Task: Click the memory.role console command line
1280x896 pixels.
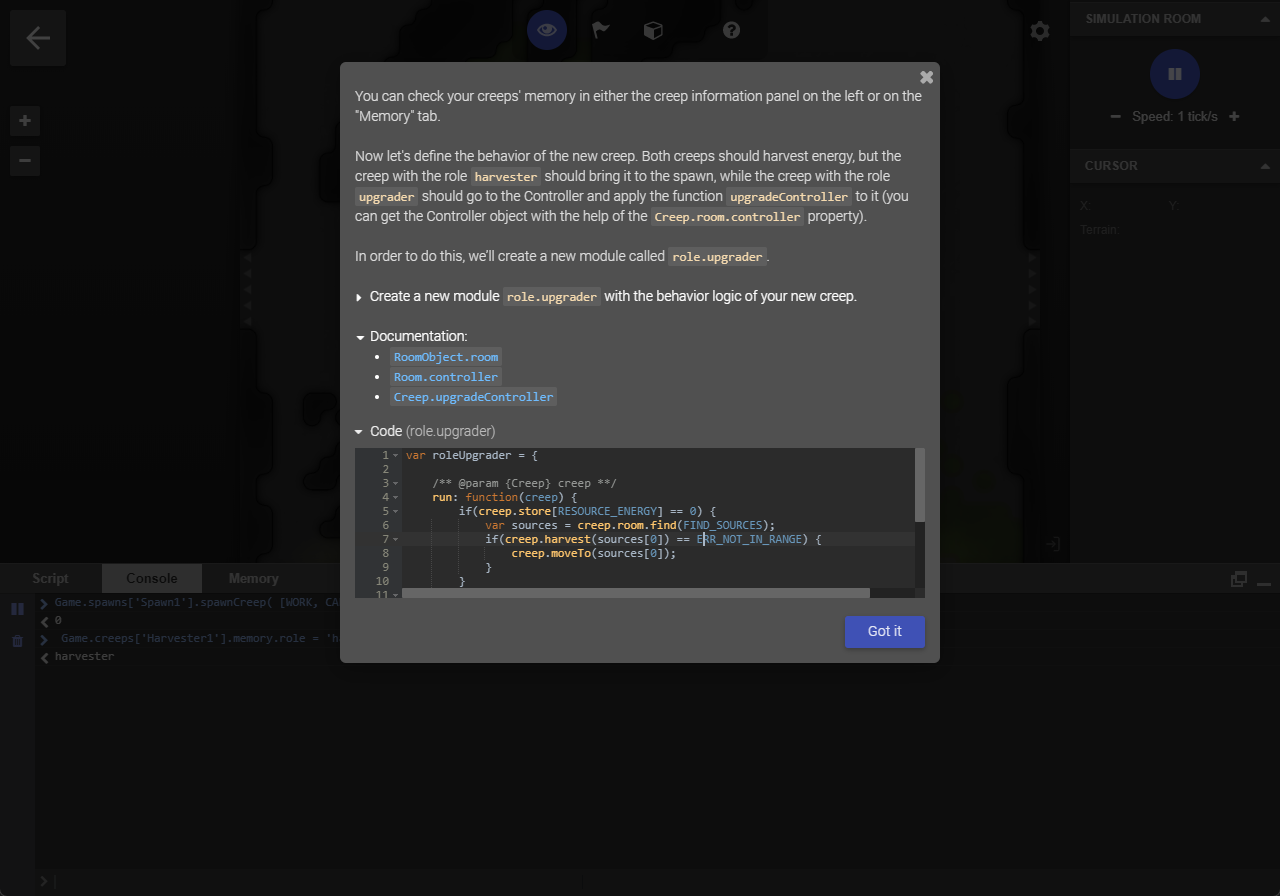Action: pyautogui.click(x=200, y=638)
